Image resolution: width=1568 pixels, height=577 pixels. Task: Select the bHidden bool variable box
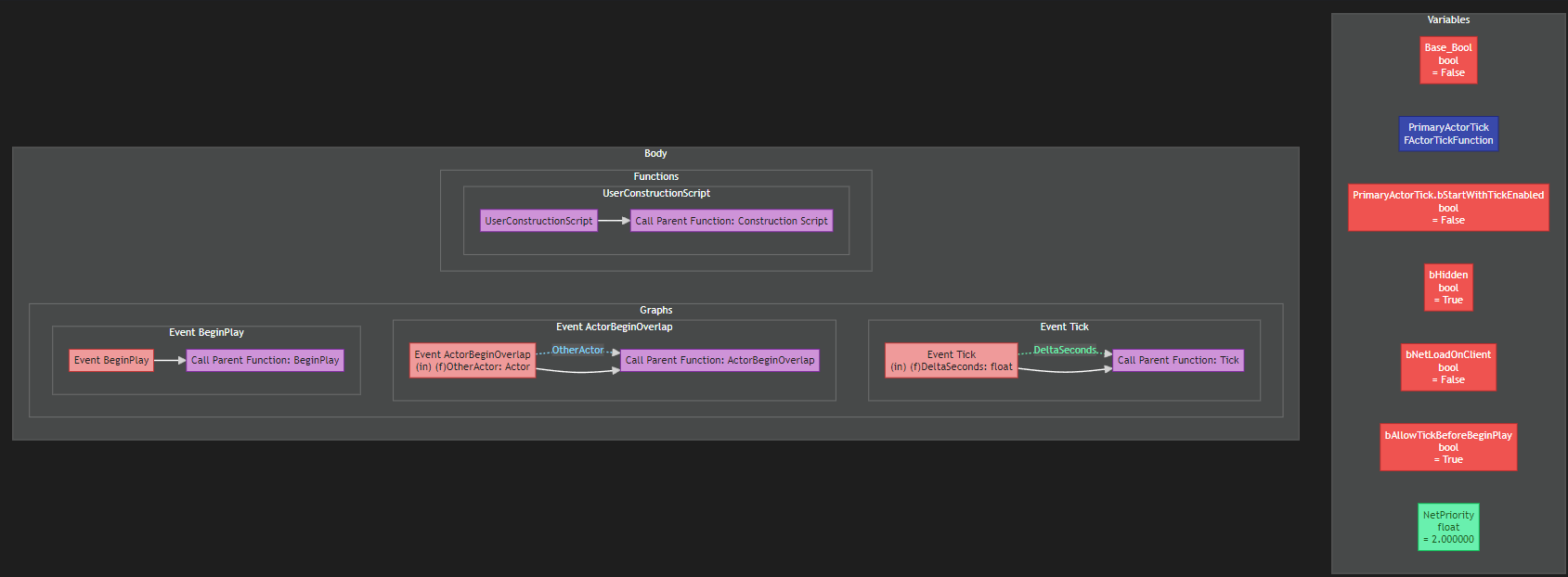pyautogui.click(x=1448, y=288)
